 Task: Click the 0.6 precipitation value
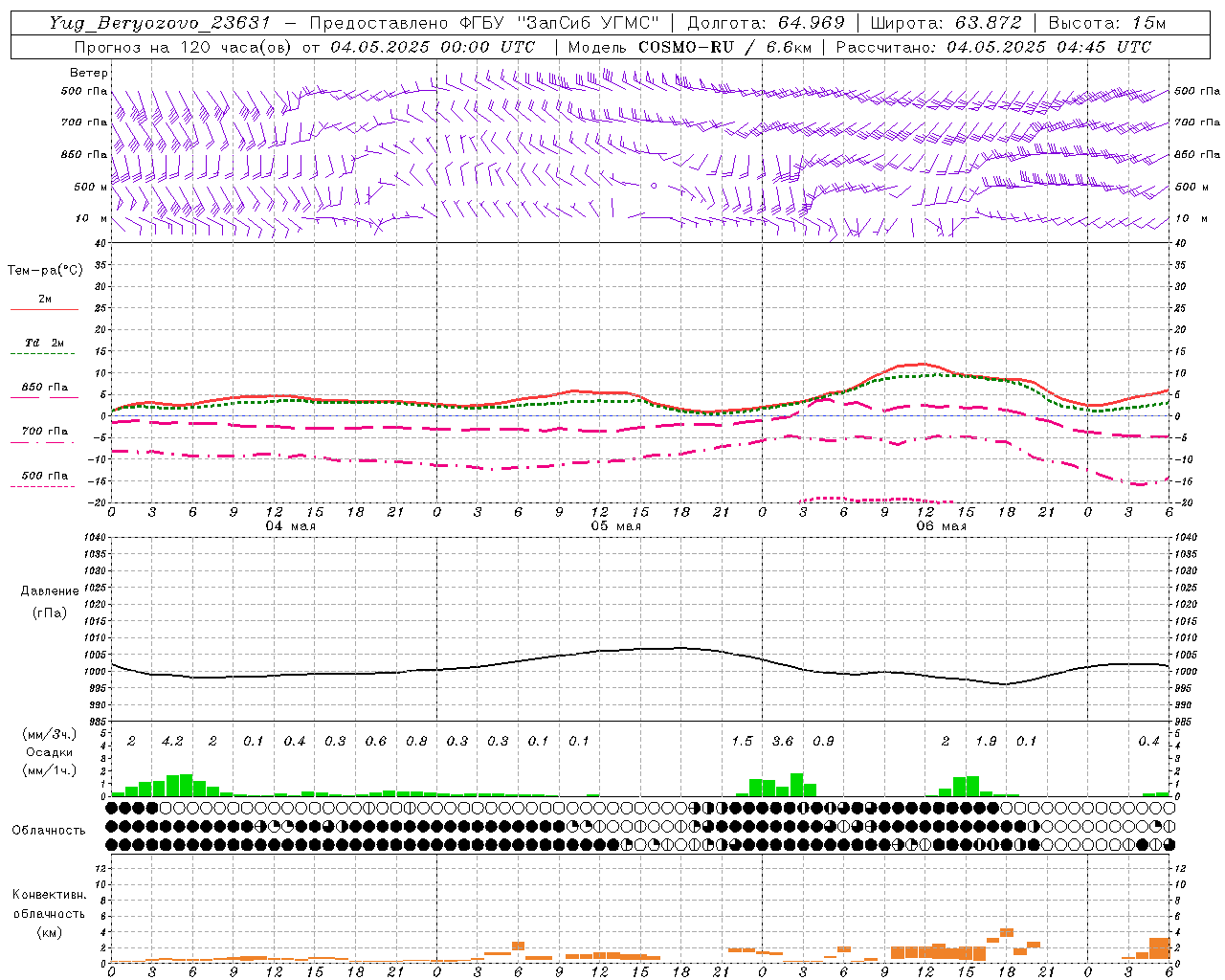point(376,742)
